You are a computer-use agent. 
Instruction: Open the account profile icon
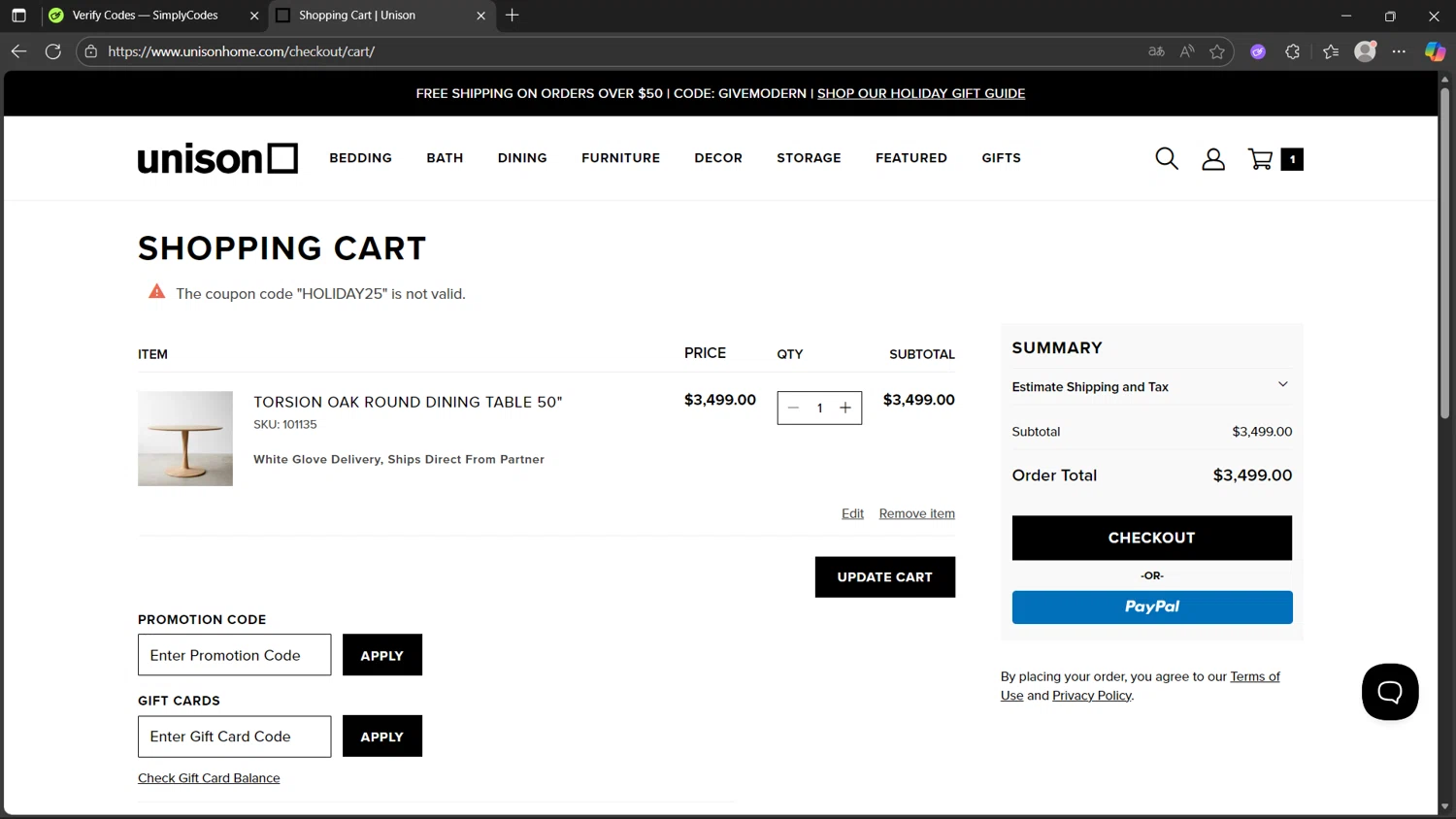coord(1213,159)
